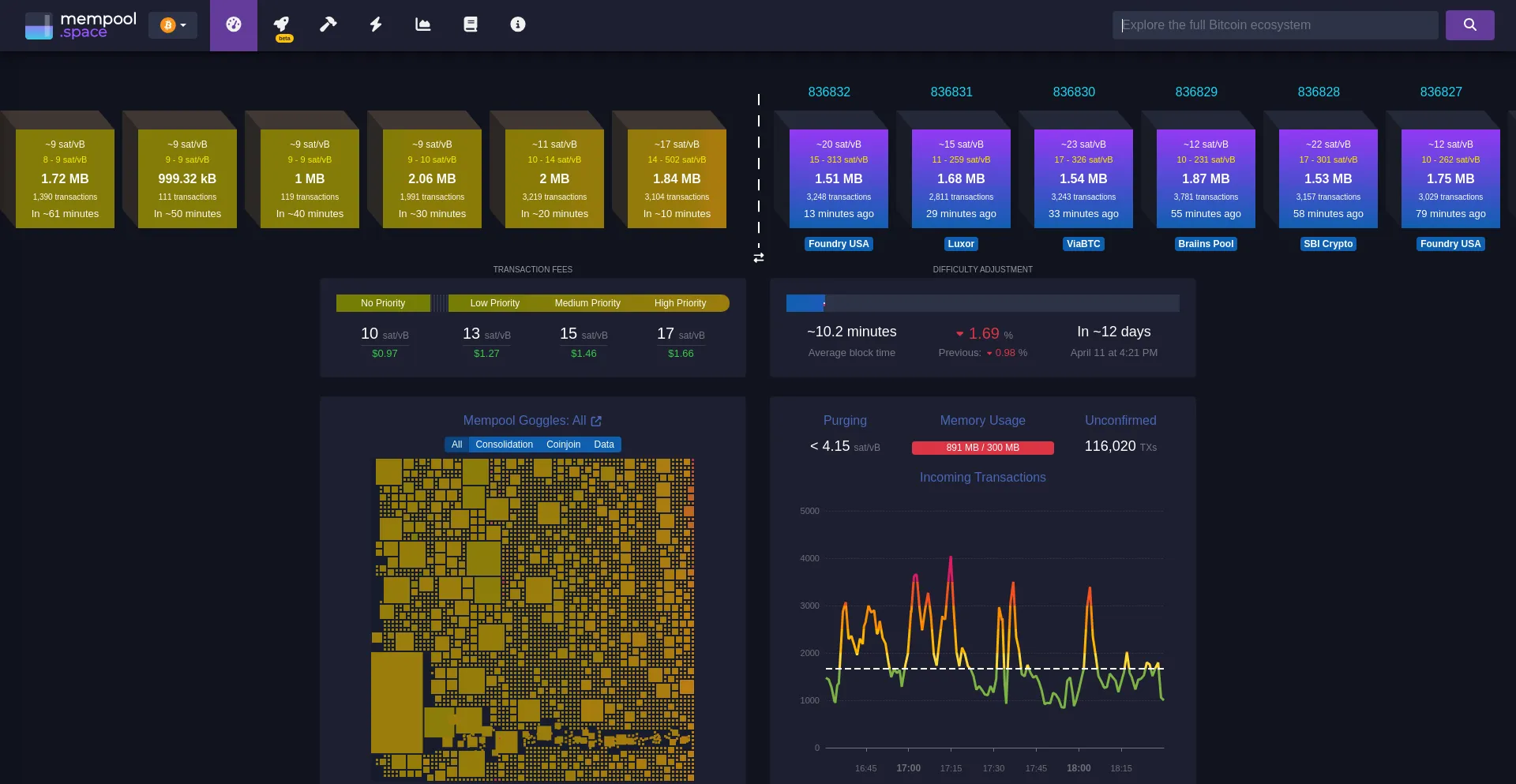This screenshot has height=784, width=1516.
Task: Open block height 836828 link
Action: pos(1319,92)
